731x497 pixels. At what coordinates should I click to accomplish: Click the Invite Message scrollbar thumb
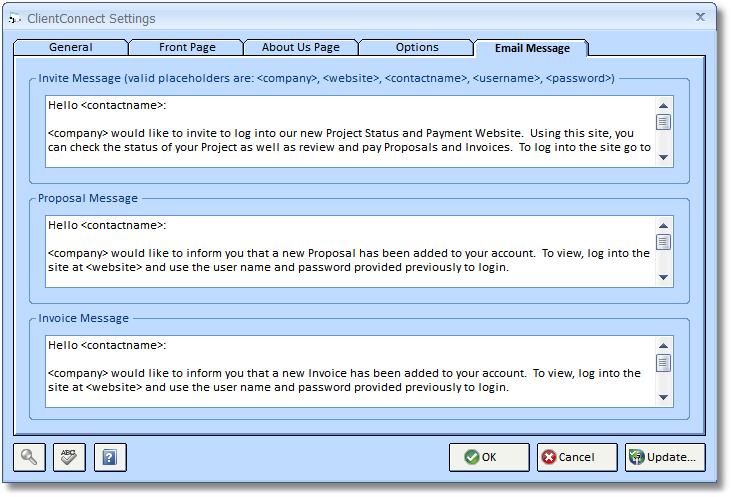(663, 122)
